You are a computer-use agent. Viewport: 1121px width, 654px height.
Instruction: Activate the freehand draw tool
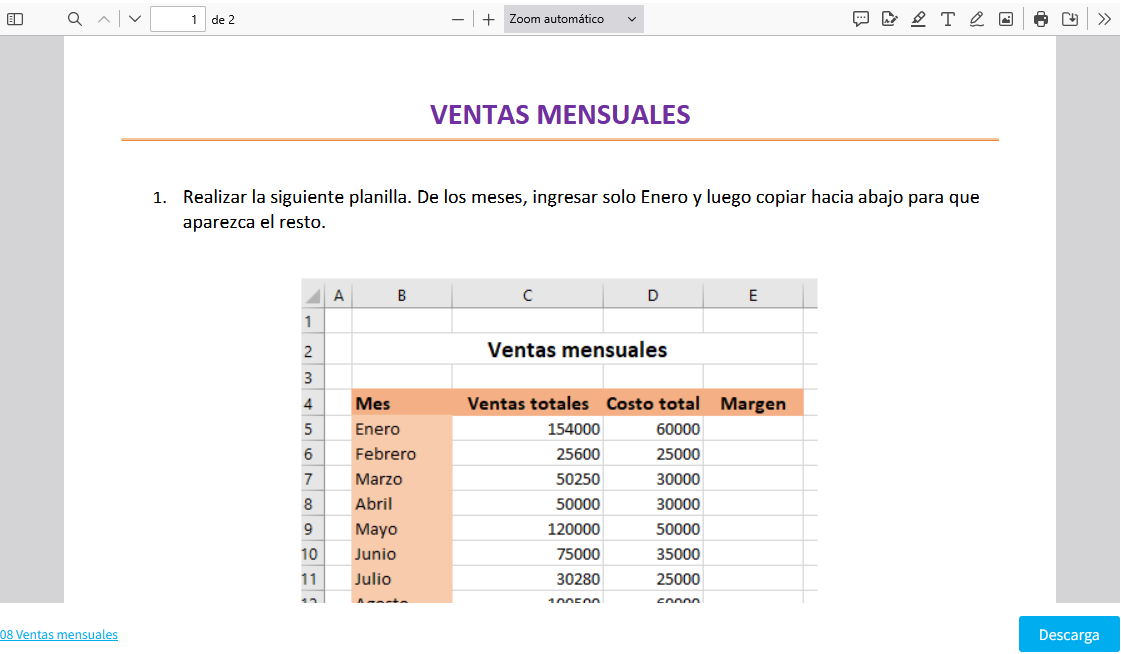977,19
